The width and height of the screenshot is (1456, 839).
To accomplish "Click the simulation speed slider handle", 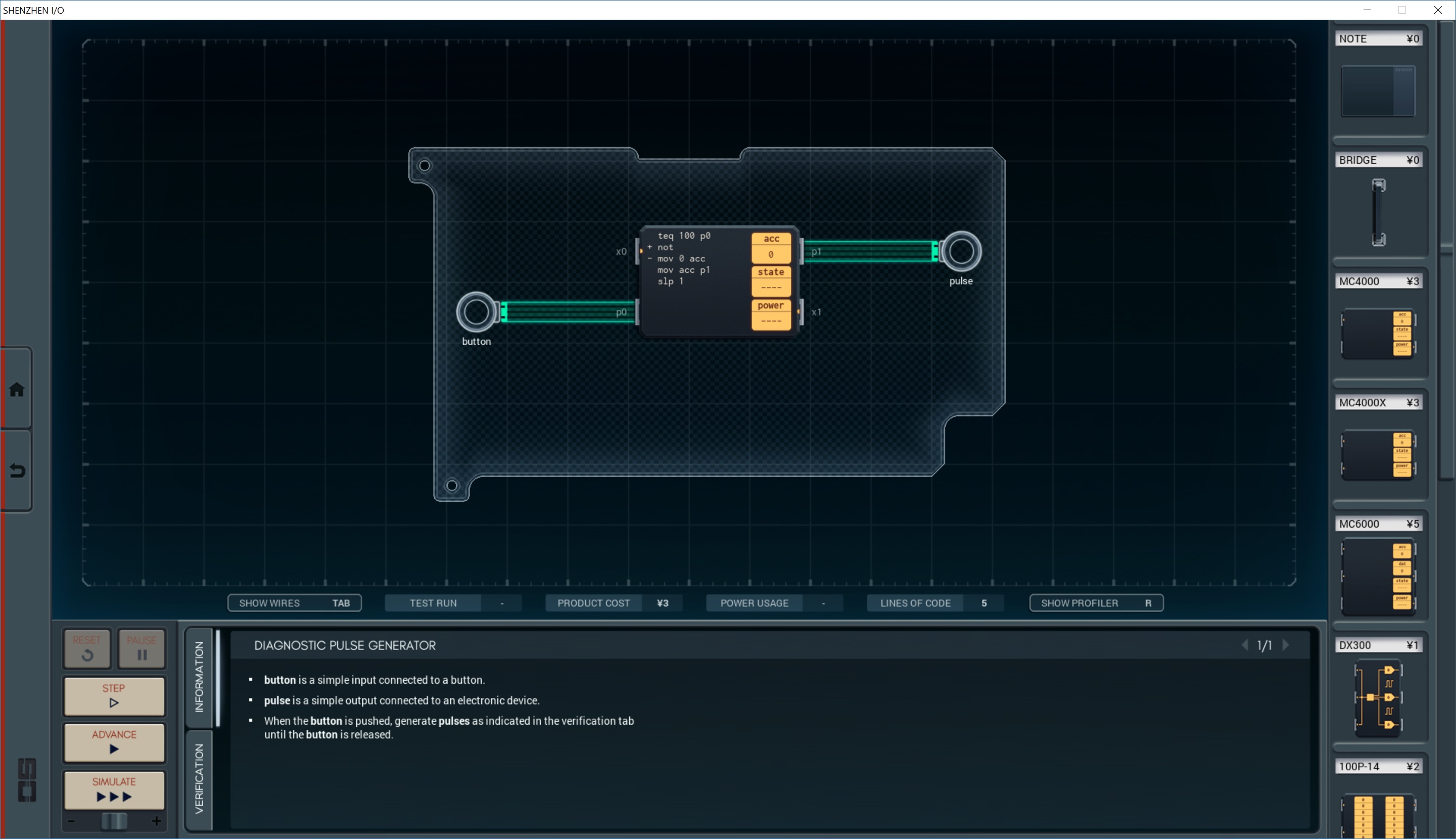I will pyautogui.click(x=114, y=821).
